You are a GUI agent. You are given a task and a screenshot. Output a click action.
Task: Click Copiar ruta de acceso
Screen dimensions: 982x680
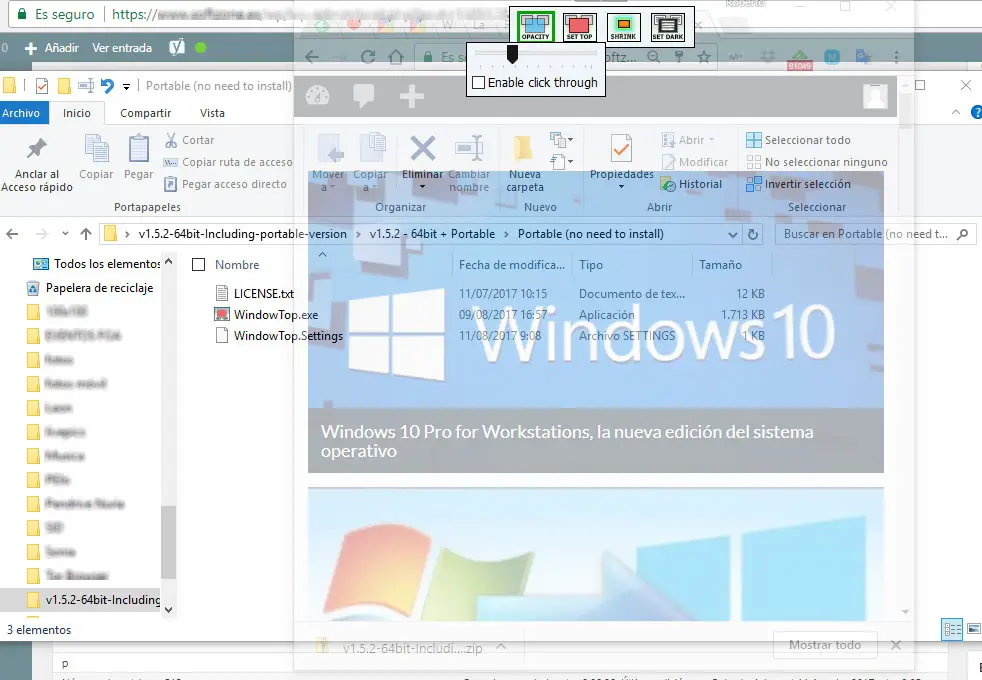coord(228,162)
